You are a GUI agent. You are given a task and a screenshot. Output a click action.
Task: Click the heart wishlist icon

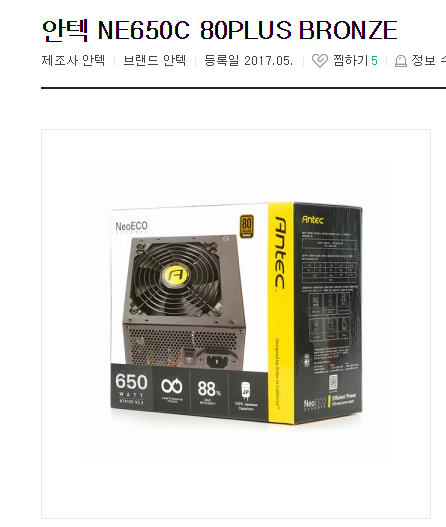320,61
